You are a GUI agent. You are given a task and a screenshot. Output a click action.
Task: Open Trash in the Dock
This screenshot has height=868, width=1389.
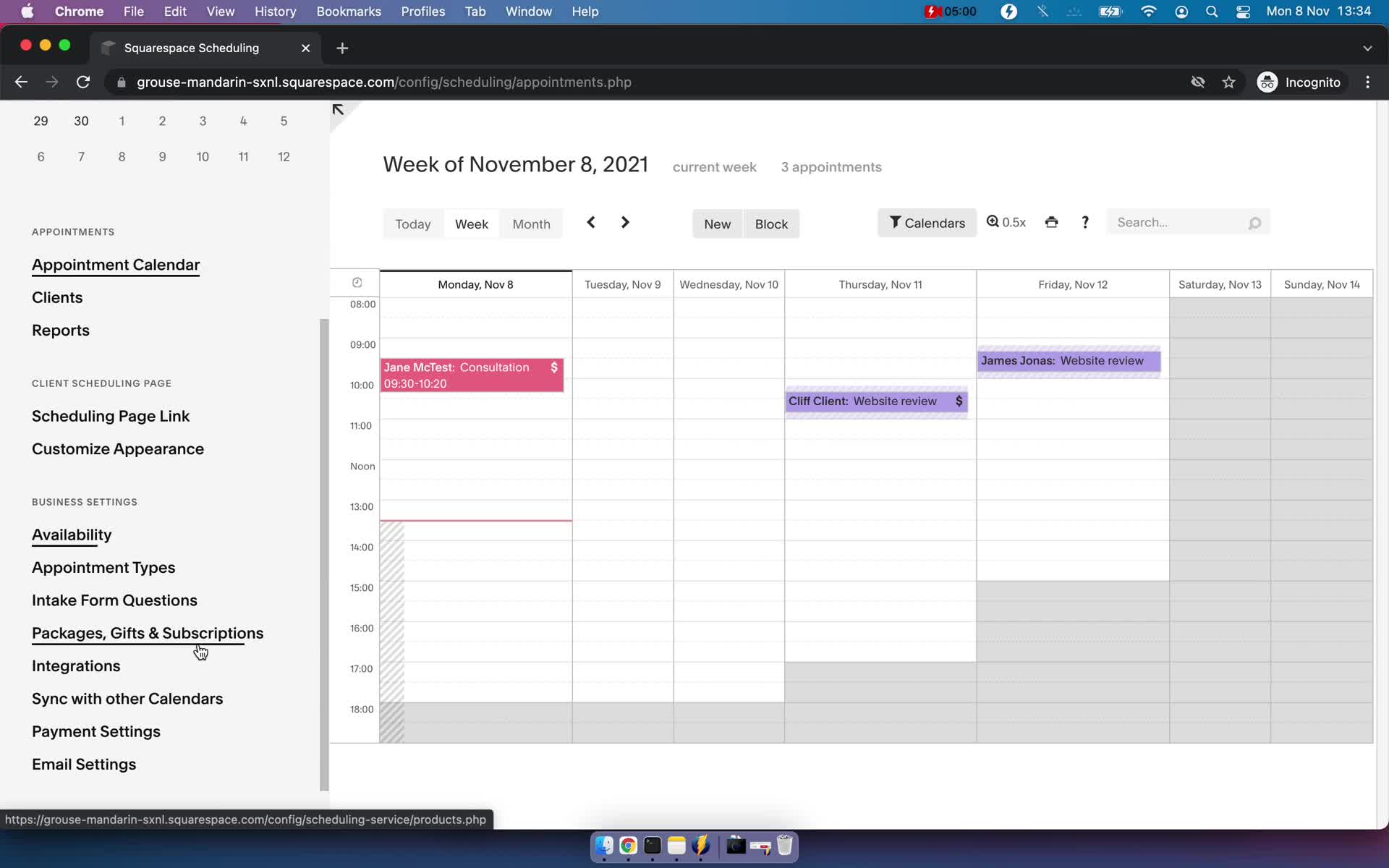785,846
